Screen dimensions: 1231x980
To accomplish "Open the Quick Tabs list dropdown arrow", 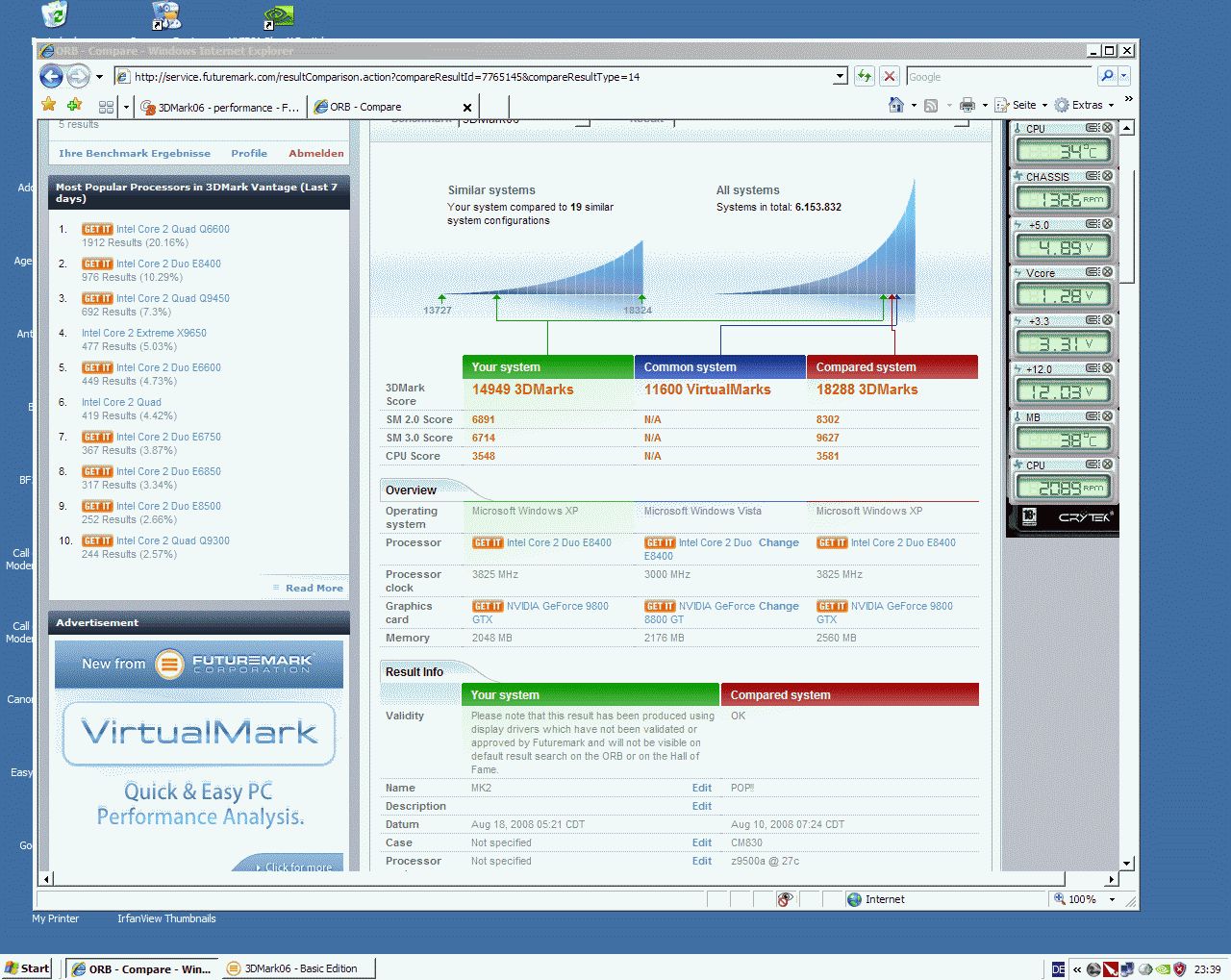I will (126, 107).
